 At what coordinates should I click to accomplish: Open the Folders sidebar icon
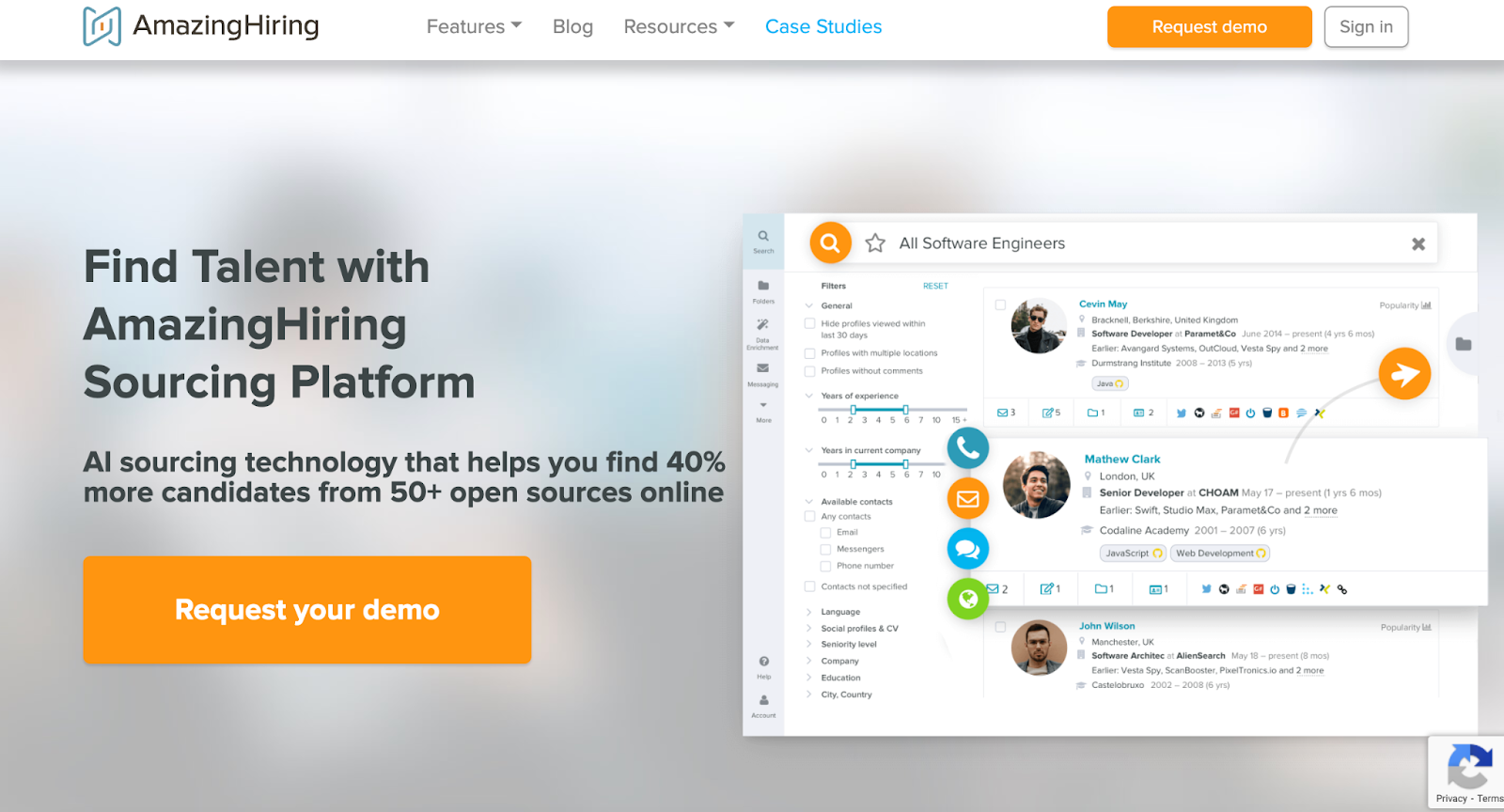763,291
